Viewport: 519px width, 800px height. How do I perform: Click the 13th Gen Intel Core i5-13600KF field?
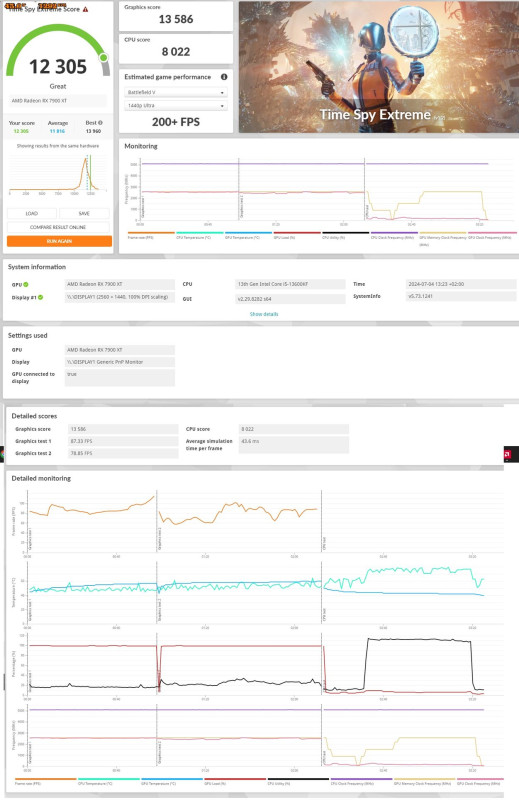click(x=290, y=284)
